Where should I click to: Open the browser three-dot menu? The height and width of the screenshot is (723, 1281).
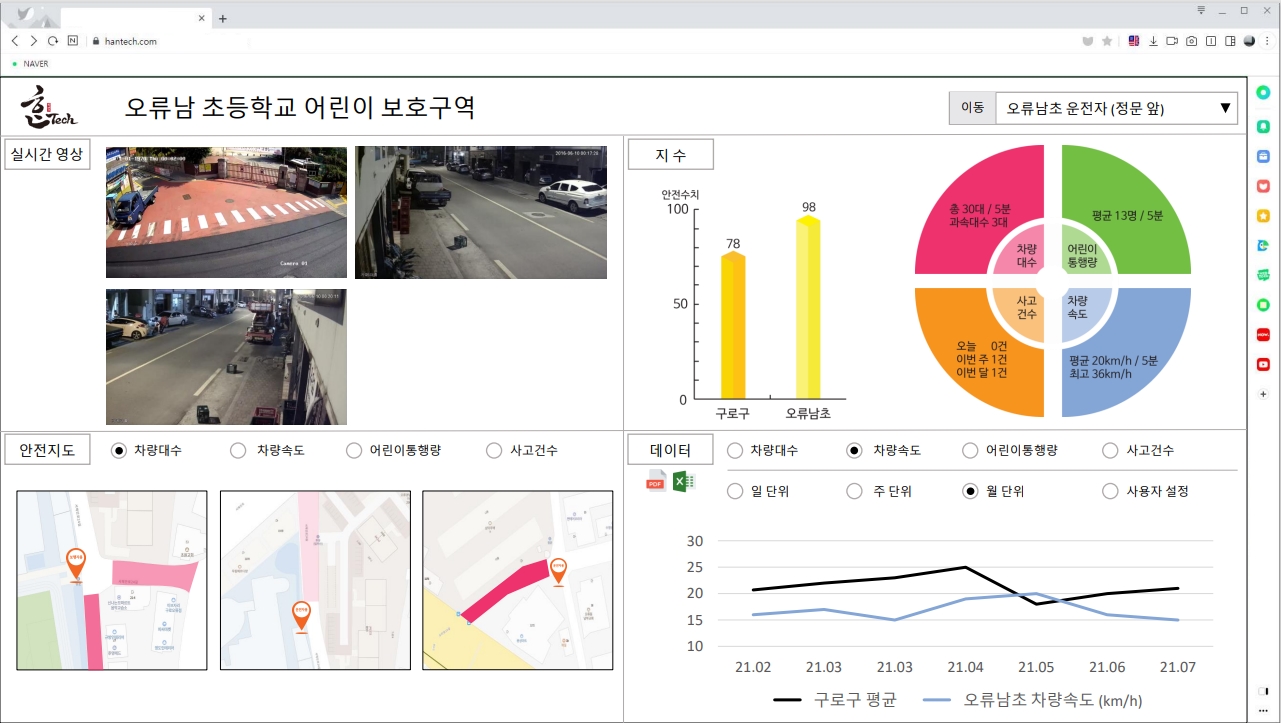click(1266, 41)
